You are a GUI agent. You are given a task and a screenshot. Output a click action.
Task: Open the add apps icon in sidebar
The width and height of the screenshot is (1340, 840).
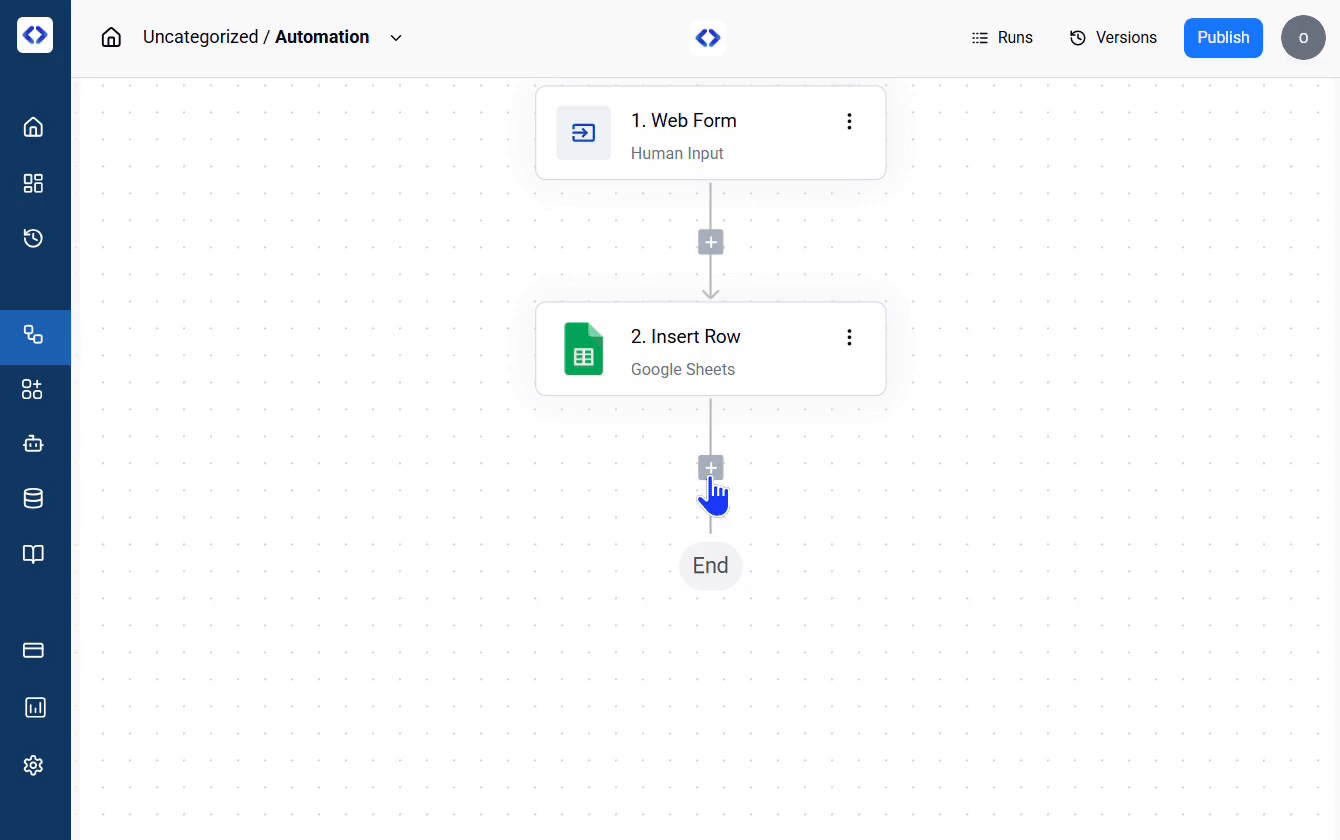[x=33, y=390]
